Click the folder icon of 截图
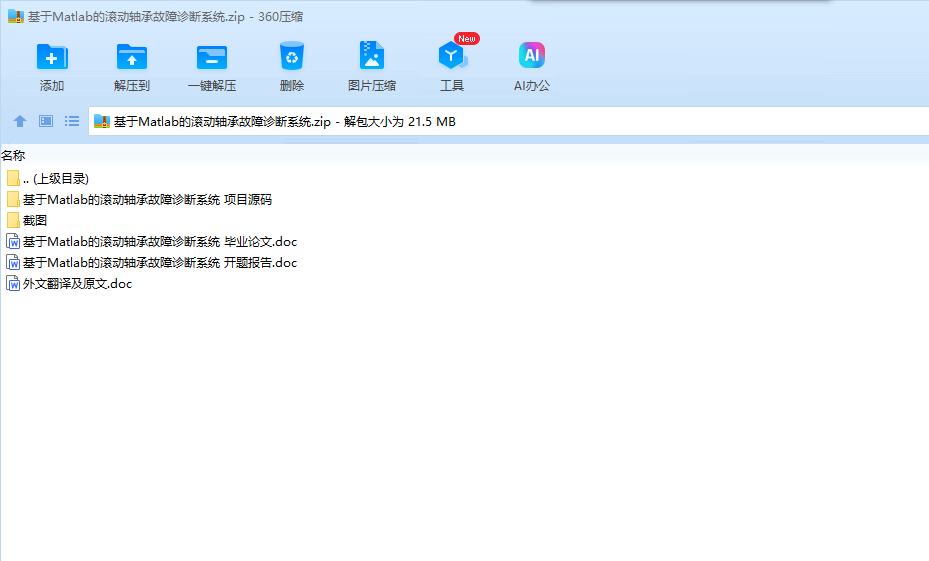The image size is (929, 561). [x=13, y=220]
